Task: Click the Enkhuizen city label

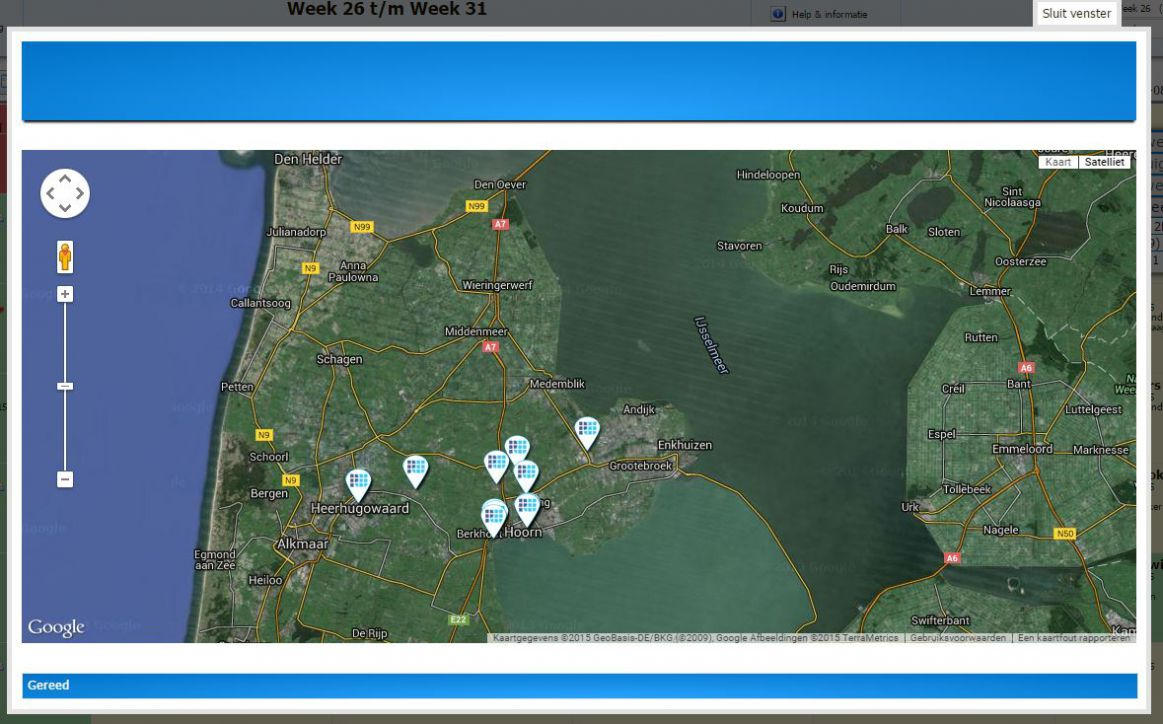Action: tap(685, 445)
